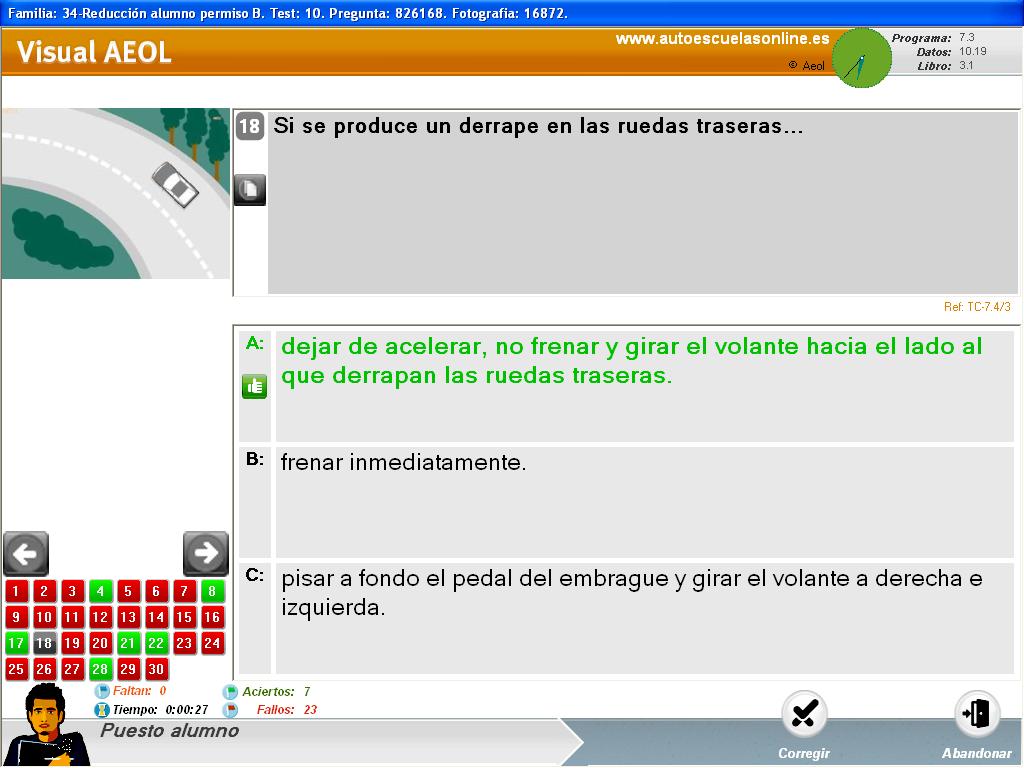Click the green clock timer icon
The image size is (1024, 768).
click(861, 58)
